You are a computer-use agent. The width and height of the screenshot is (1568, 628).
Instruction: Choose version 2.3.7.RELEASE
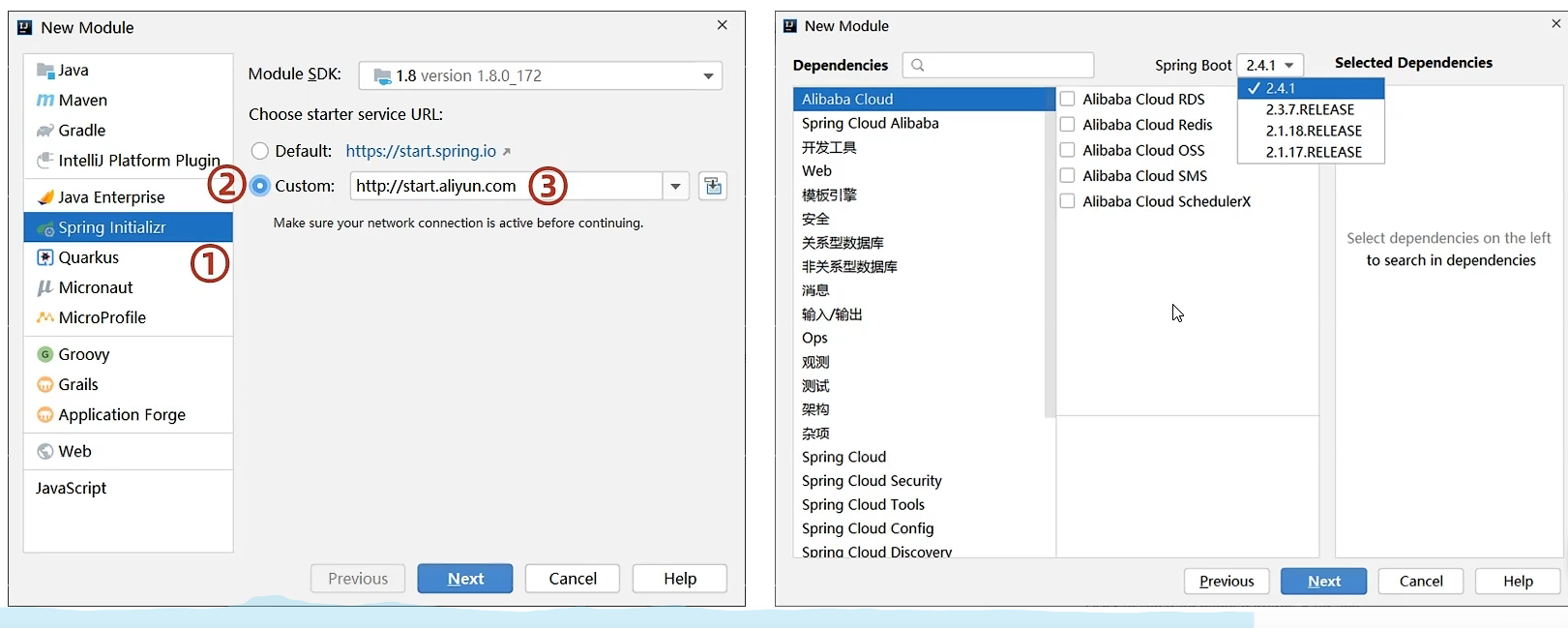click(x=1311, y=109)
